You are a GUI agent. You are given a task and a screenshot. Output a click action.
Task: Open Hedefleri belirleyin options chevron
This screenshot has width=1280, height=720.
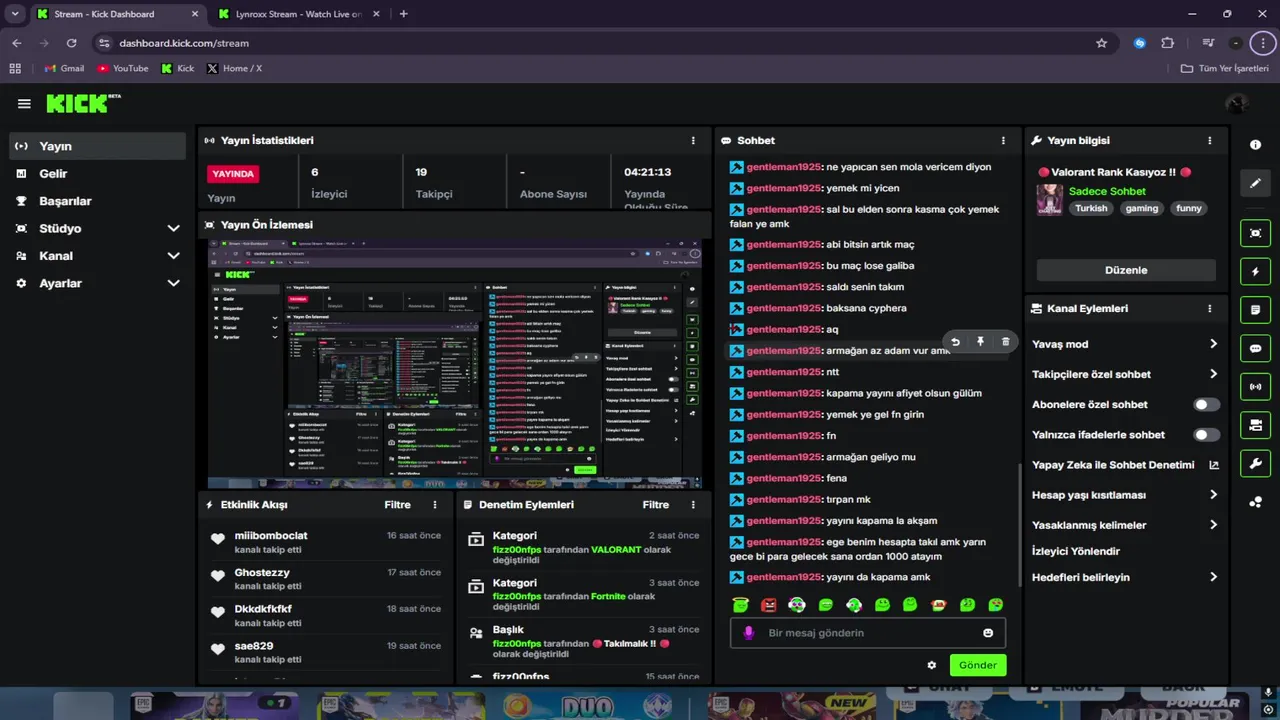pyautogui.click(x=1213, y=577)
